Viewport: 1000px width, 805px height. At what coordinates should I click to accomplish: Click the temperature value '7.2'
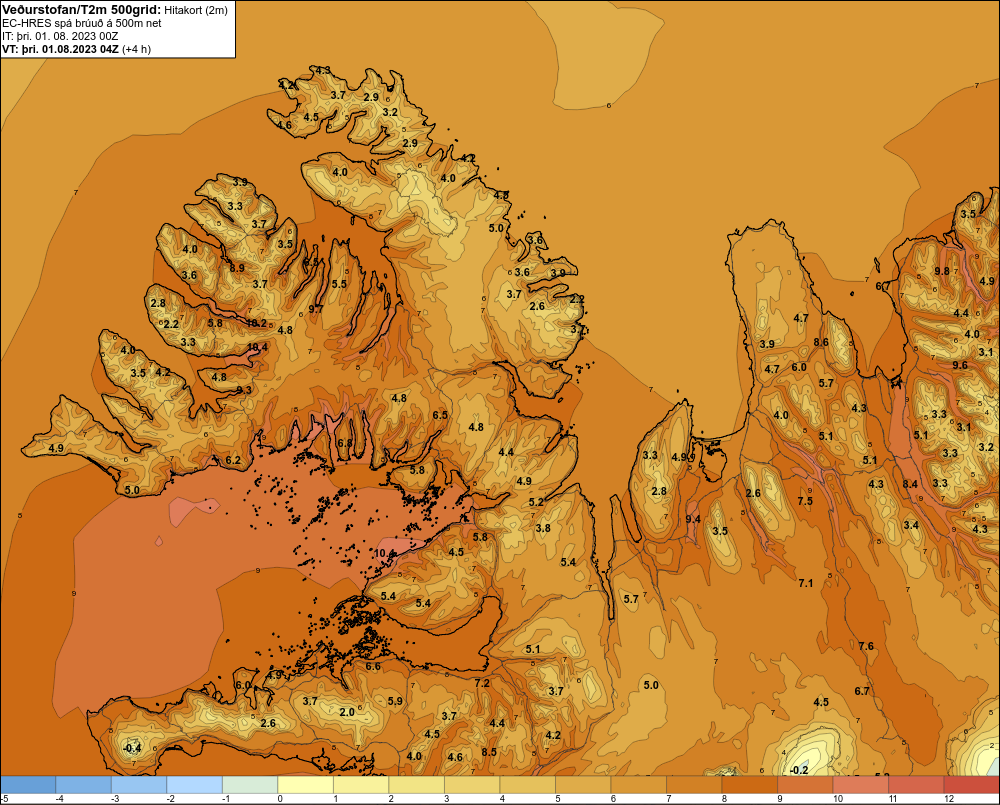[482, 683]
